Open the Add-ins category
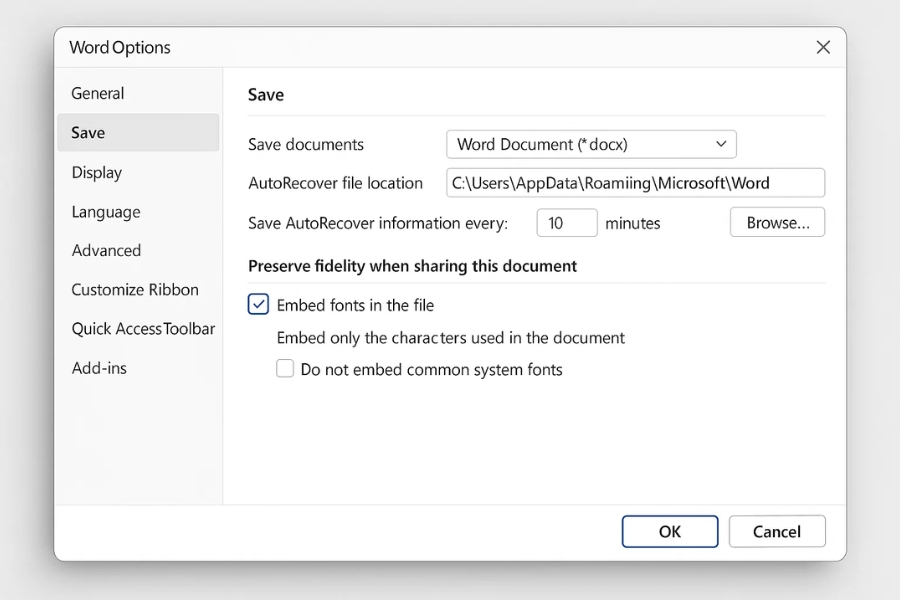900x600 pixels. [x=99, y=368]
